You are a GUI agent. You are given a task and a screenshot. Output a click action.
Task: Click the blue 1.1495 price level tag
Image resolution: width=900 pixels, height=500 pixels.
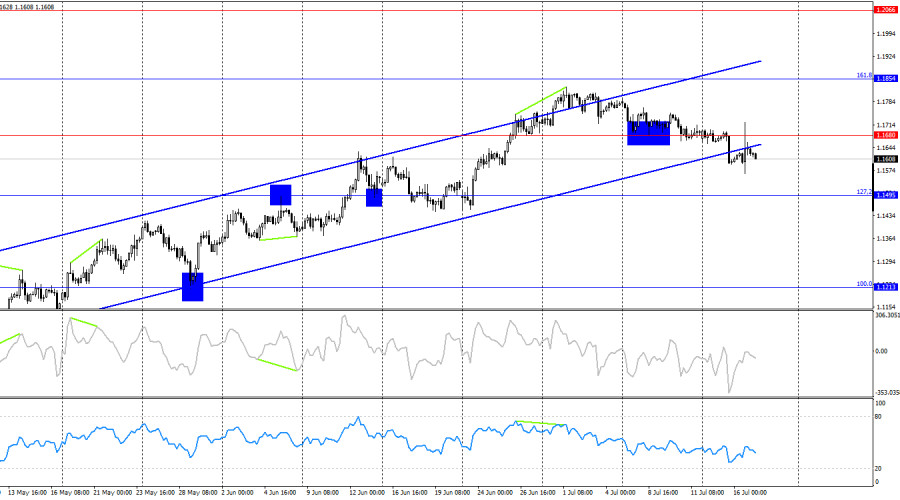click(885, 195)
